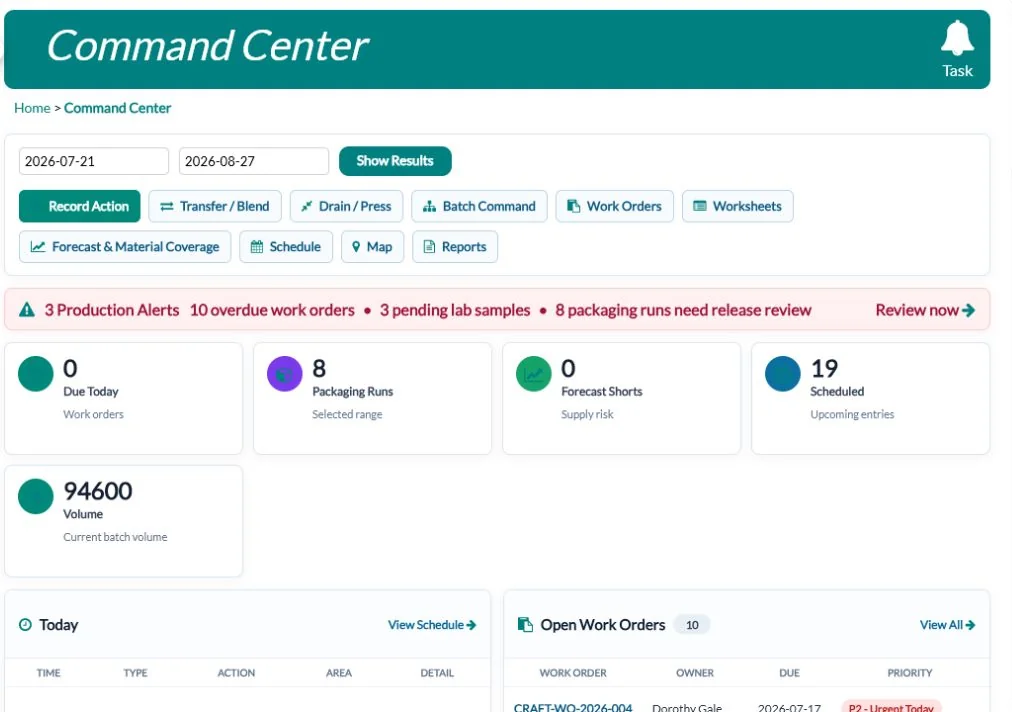Click the Scheduled value 19

click(x=824, y=369)
